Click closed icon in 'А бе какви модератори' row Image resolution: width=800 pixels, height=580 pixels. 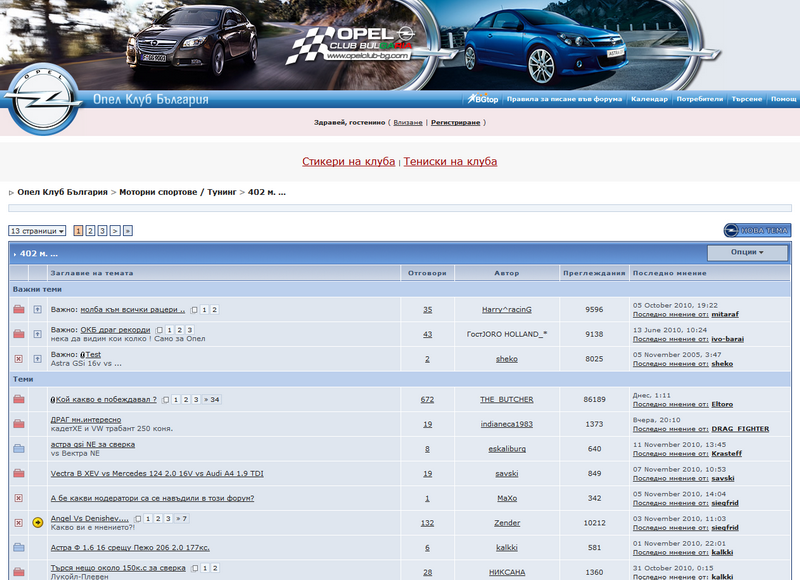pyautogui.click(x=18, y=498)
